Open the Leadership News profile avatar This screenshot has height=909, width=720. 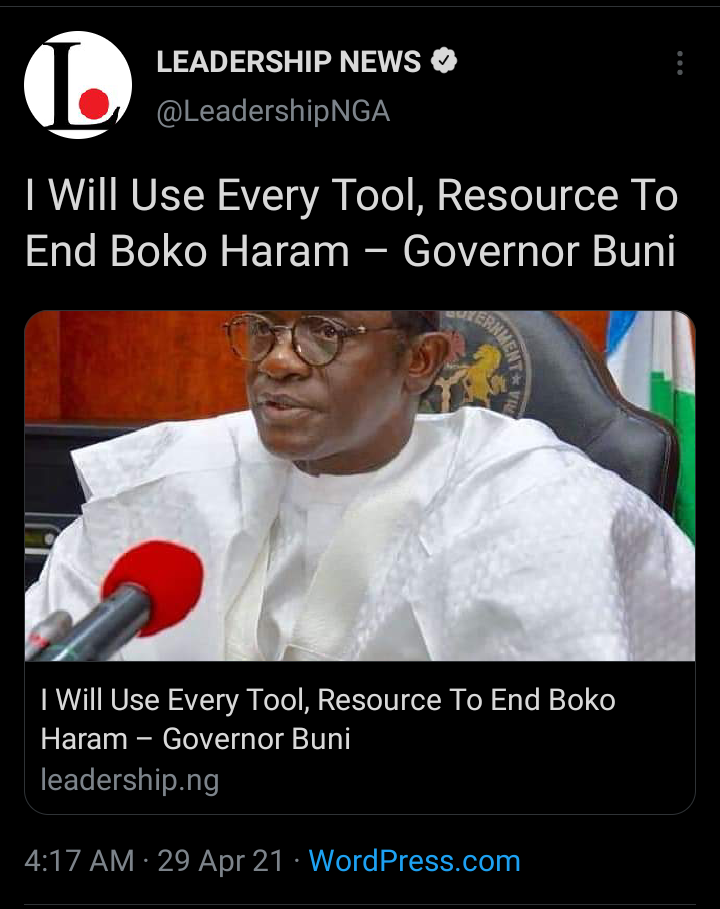(78, 85)
